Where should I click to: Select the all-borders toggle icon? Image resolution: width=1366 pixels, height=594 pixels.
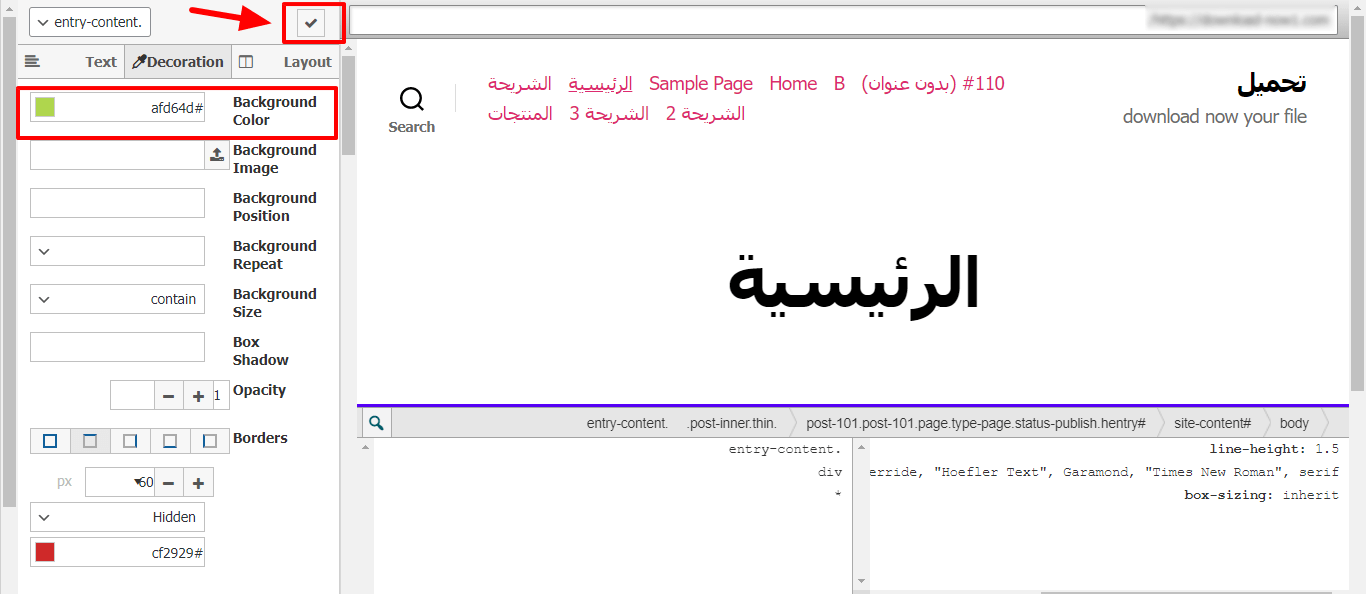[x=50, y=441]
